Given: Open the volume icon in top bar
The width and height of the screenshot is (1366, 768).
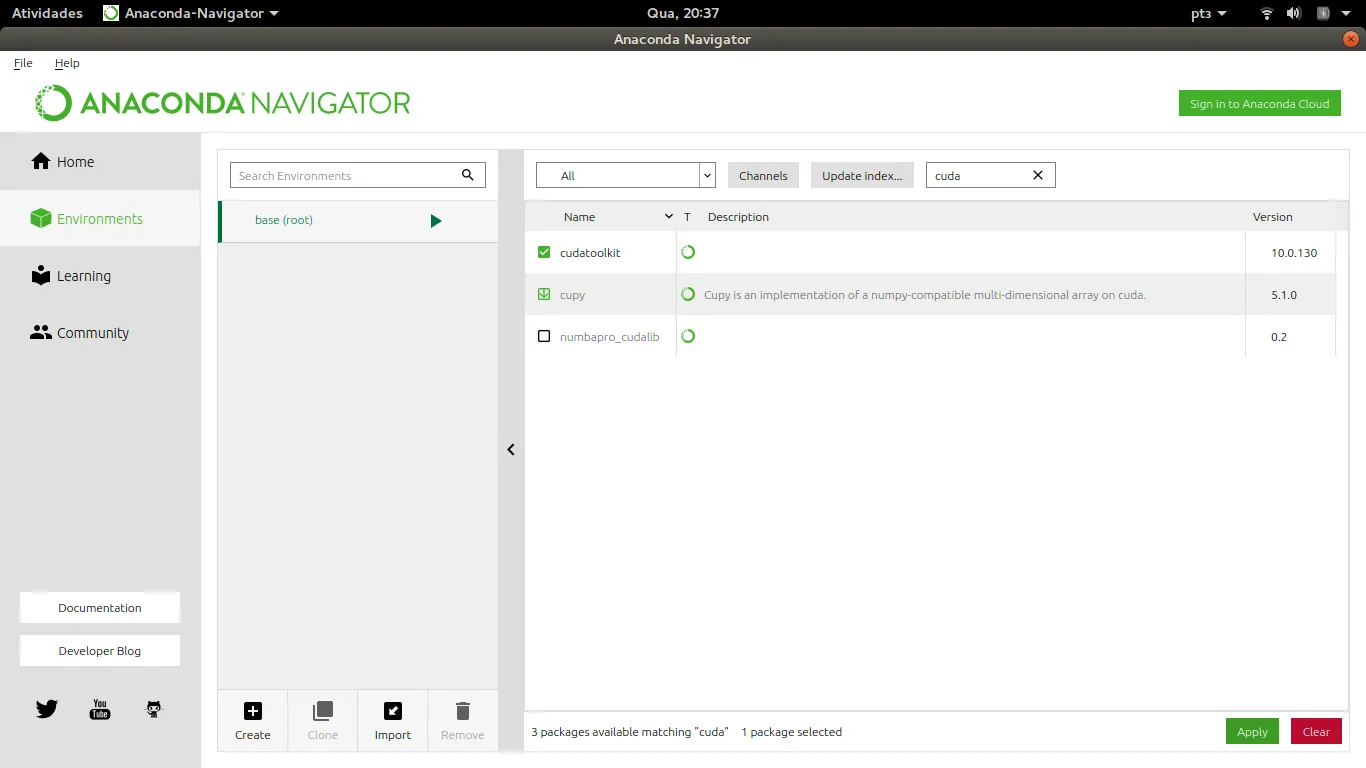Looking at the screenshot, I should pos(1294,13).
